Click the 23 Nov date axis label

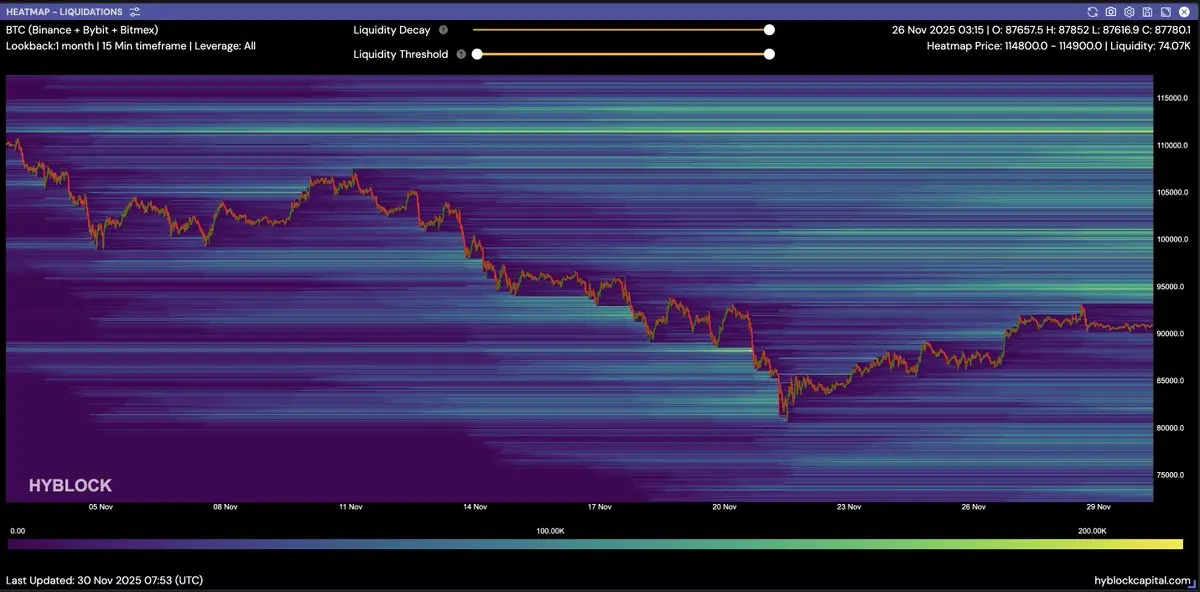click(x=849, y=507)
